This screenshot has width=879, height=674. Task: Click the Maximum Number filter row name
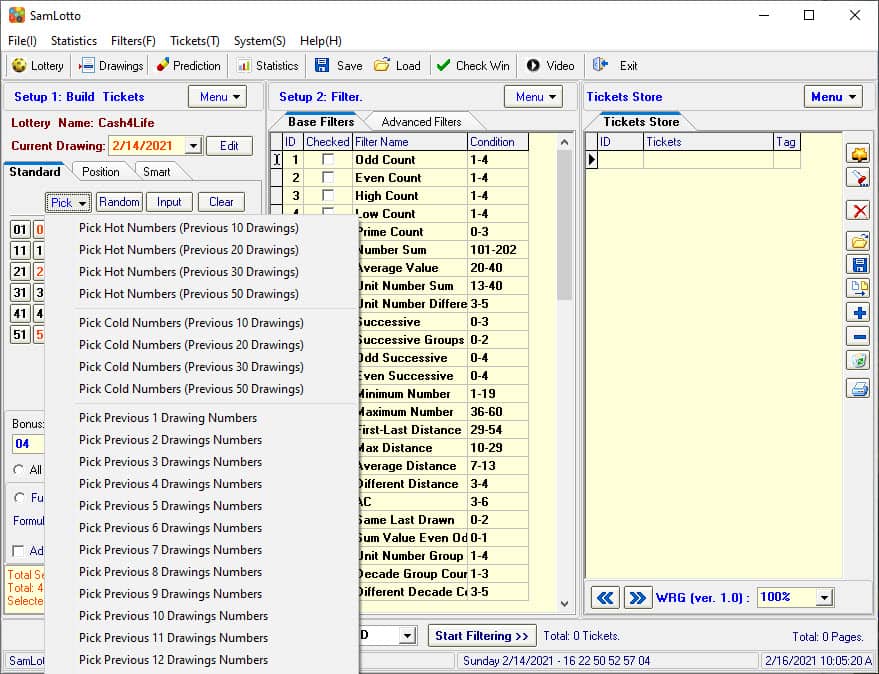click(411, 412)
